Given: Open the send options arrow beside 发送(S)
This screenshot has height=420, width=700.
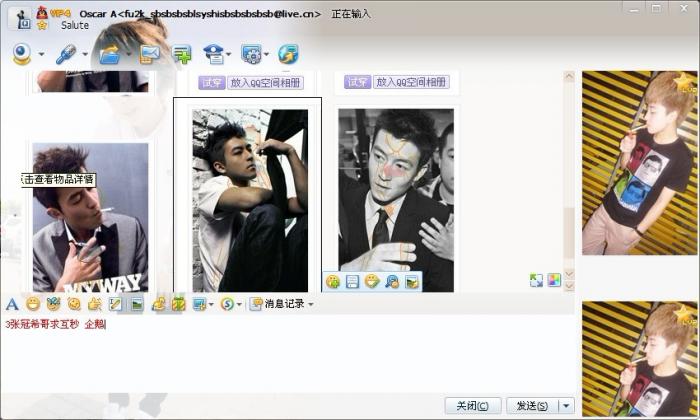Looking at the screenshot, I should pos(566,406).
